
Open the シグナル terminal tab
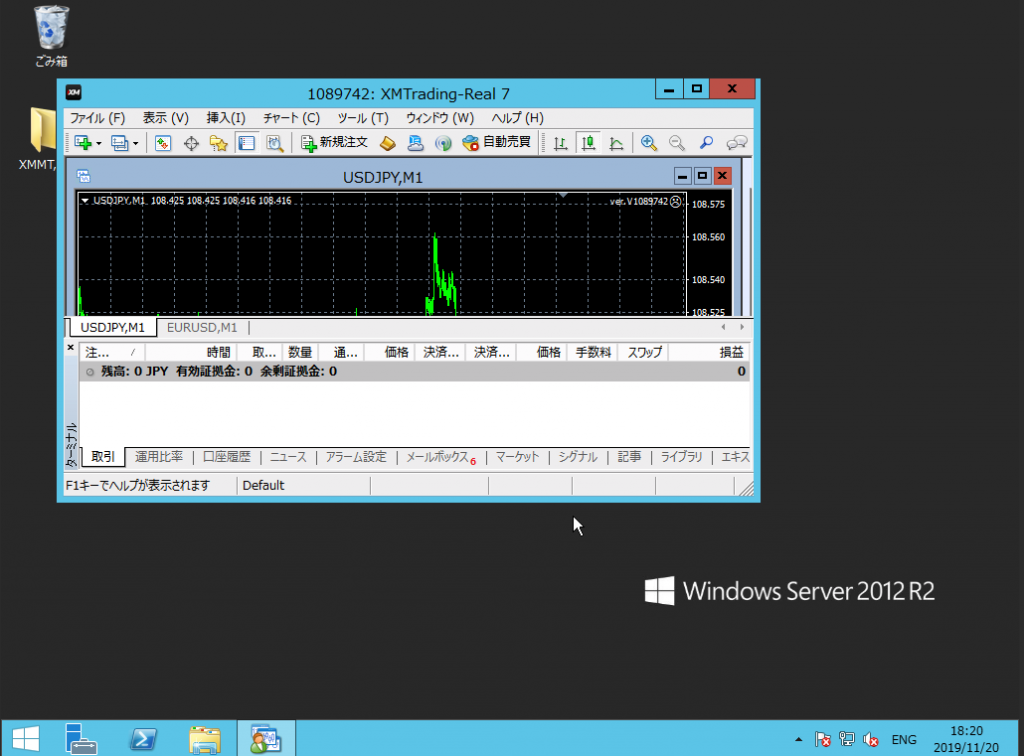(578, 457)
